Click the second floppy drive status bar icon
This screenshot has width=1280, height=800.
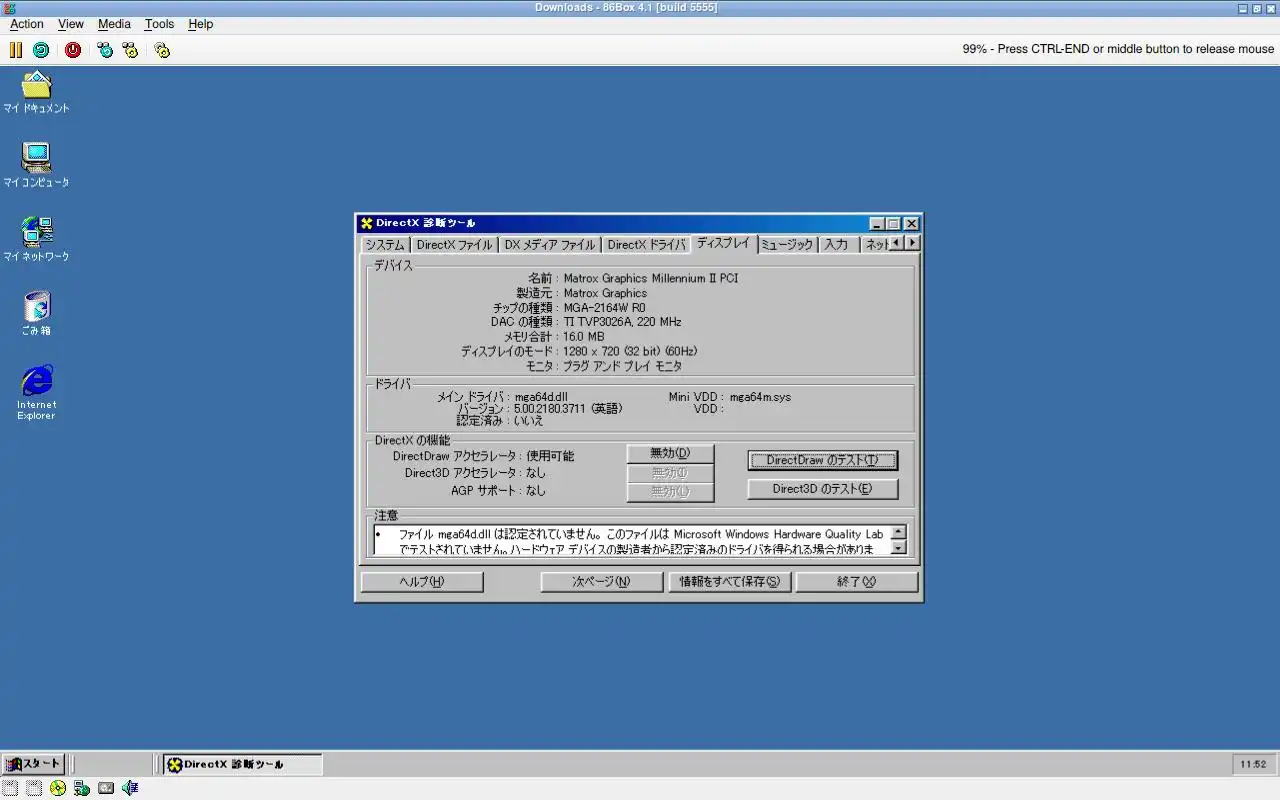pyautogui.click(x=34, y=788)
